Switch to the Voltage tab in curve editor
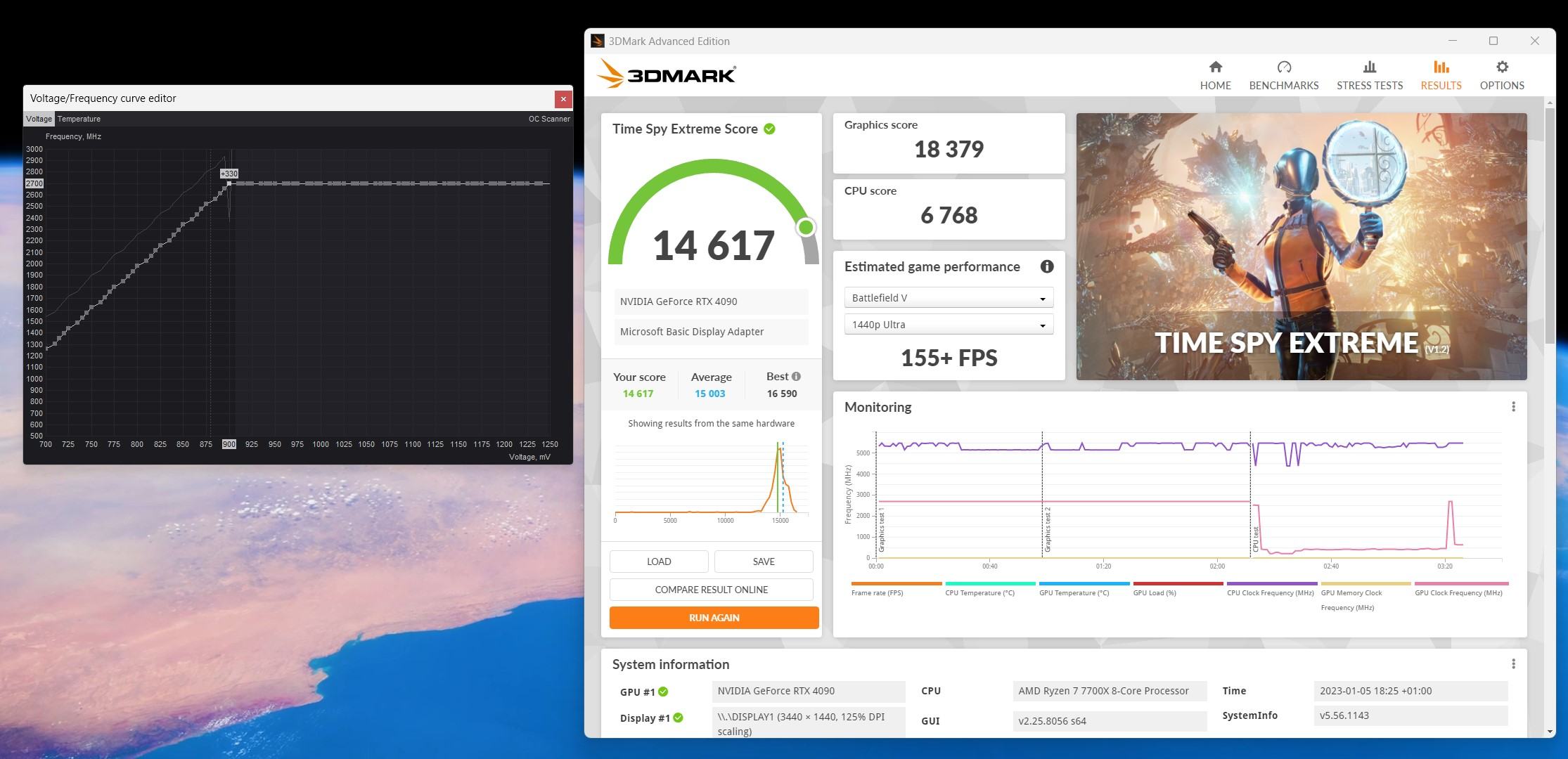The height and width of the screenshot is (759, 1568). [x=39, y=119]
